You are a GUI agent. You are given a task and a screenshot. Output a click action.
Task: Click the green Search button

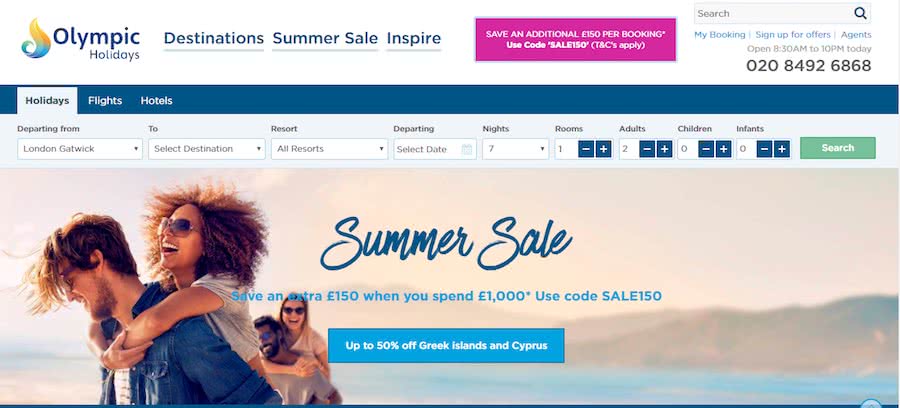click(837, 148)
